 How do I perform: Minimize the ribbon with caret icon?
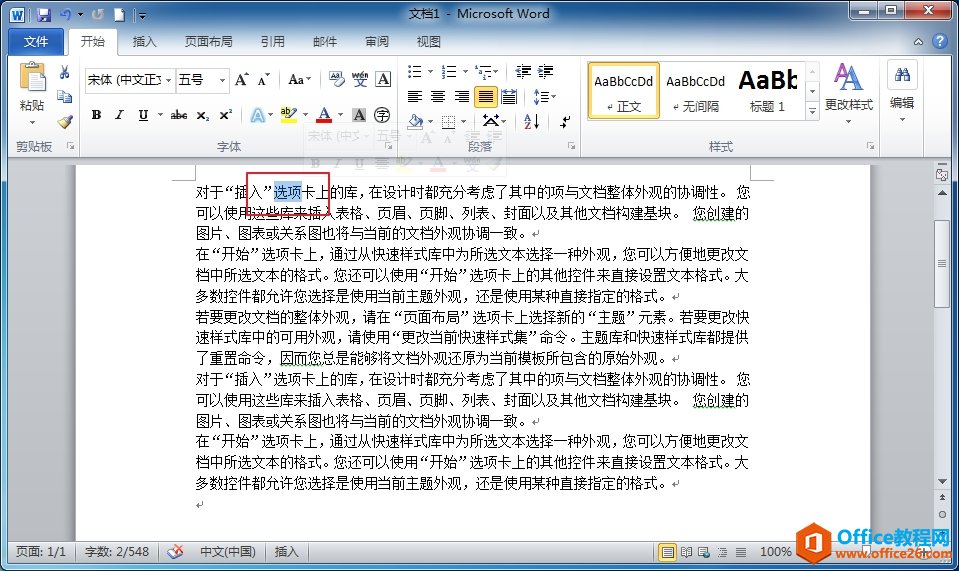919,42
